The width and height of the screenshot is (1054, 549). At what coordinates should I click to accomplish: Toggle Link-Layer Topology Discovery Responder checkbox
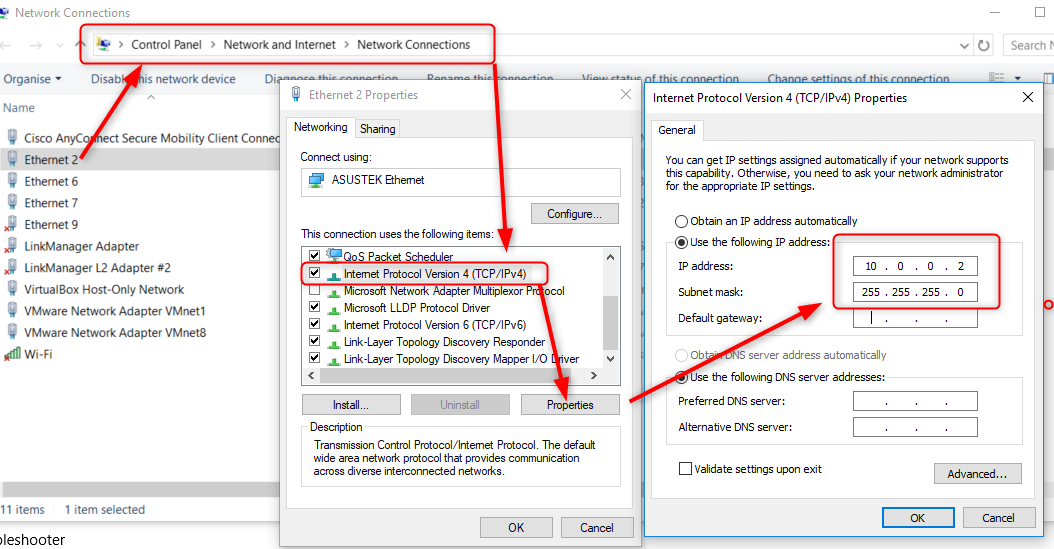[314, 341]
